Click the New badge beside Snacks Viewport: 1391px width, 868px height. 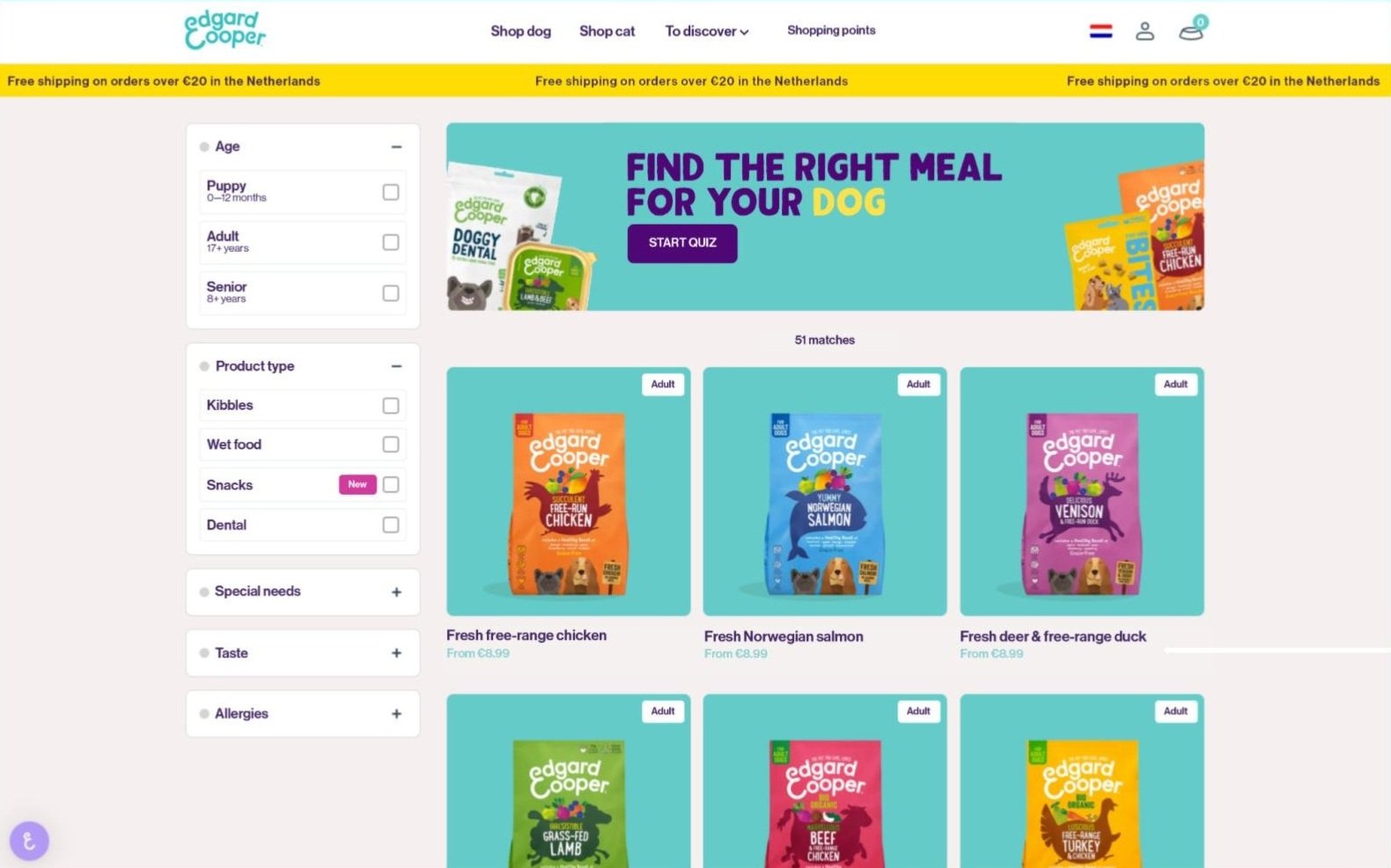coord(357,484)
